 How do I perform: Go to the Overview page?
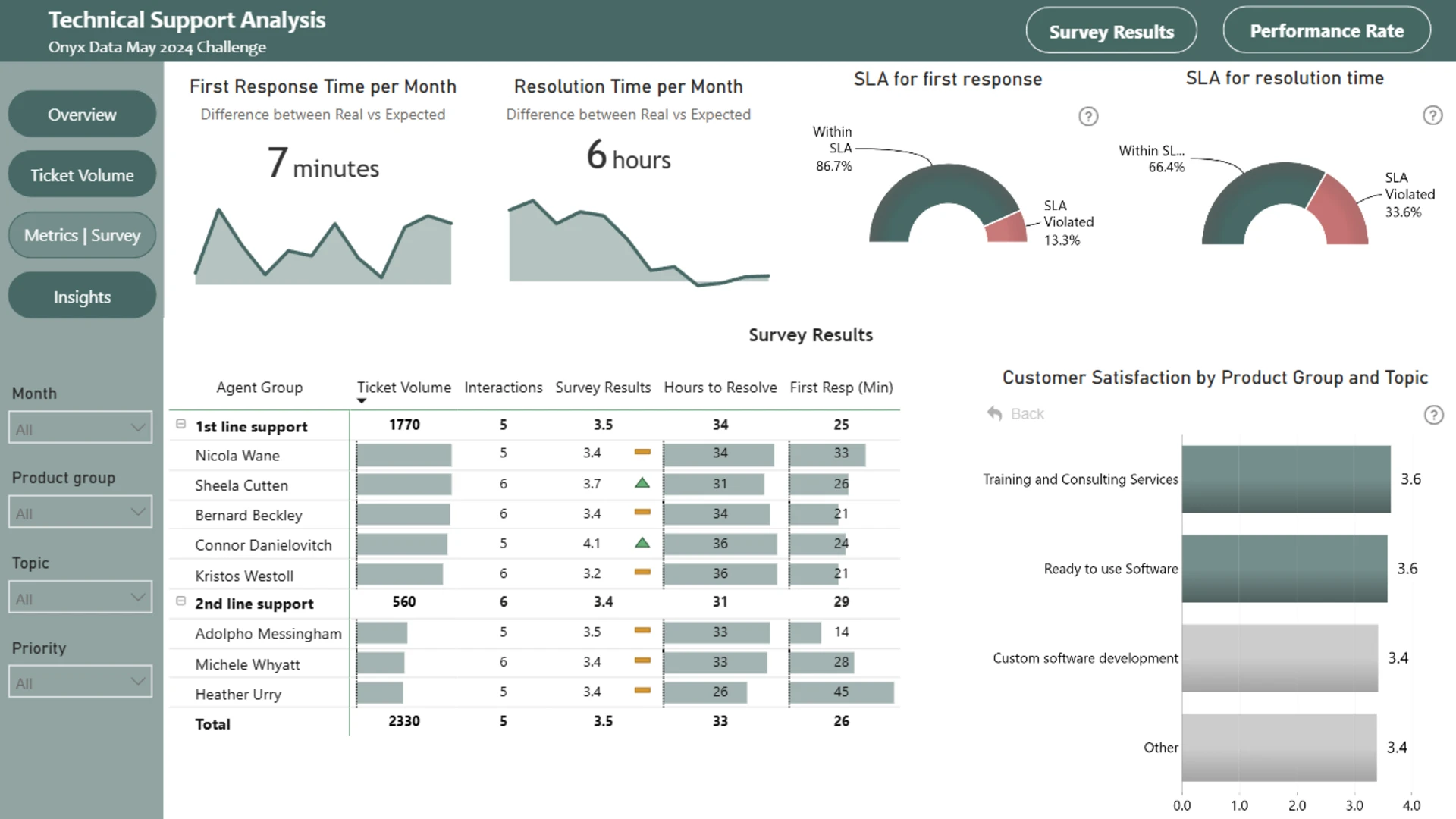pos(82,115)
